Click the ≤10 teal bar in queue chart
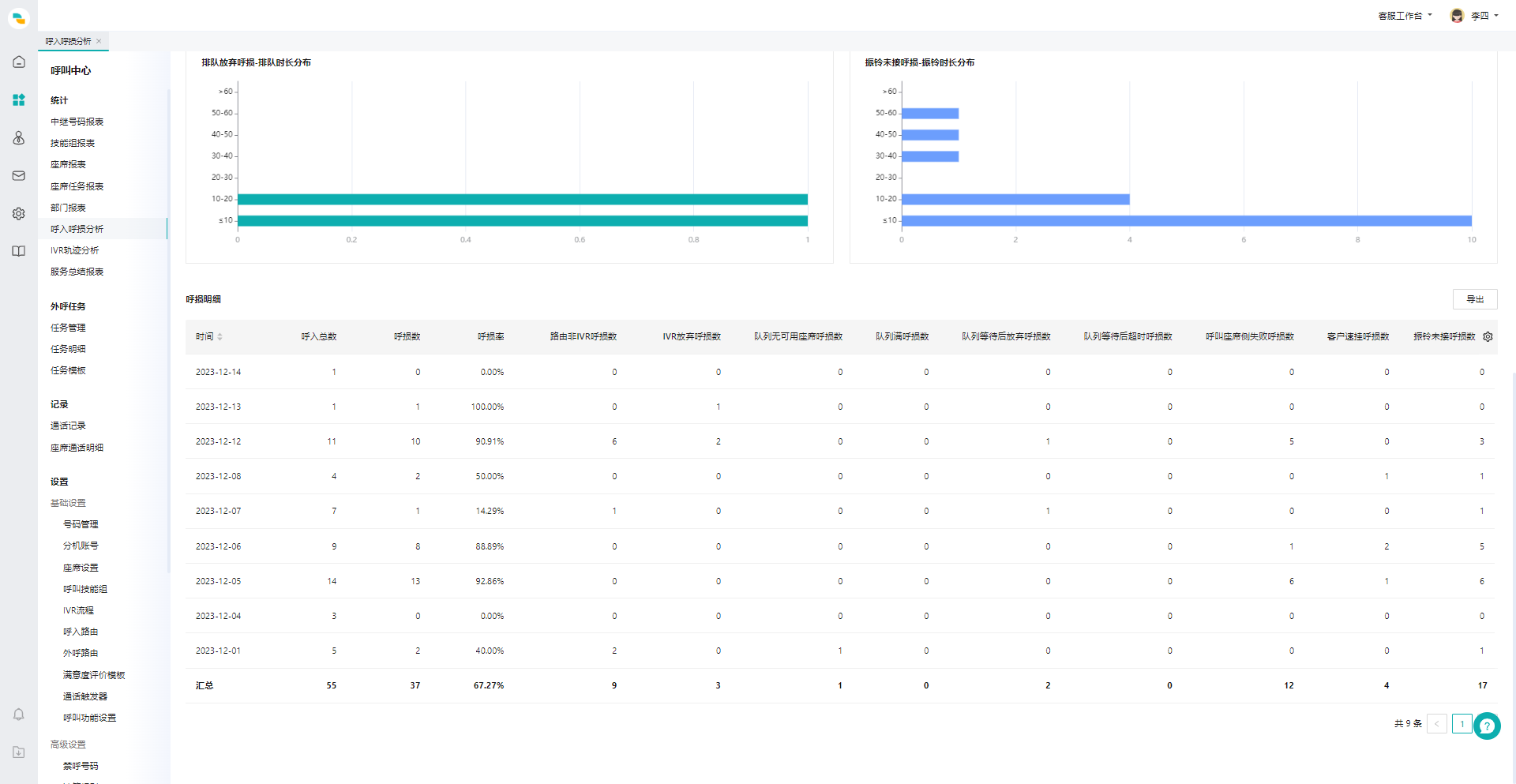 pyautogui.click(x=522, y=220)
